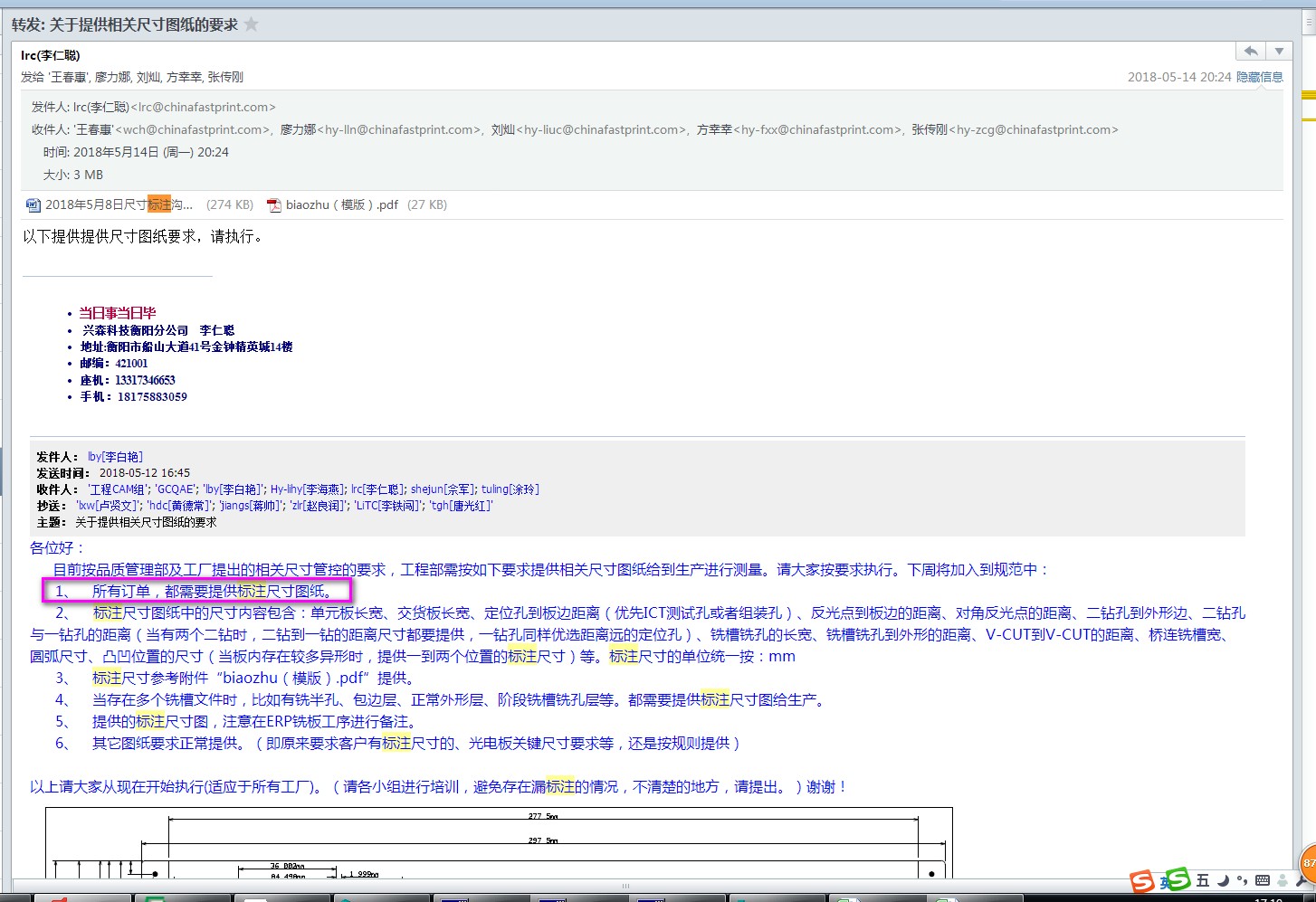Click recipient address hy-lln@chinafastprint.com
This screenshot has width=1316, height=902.
tap(399, 129)
